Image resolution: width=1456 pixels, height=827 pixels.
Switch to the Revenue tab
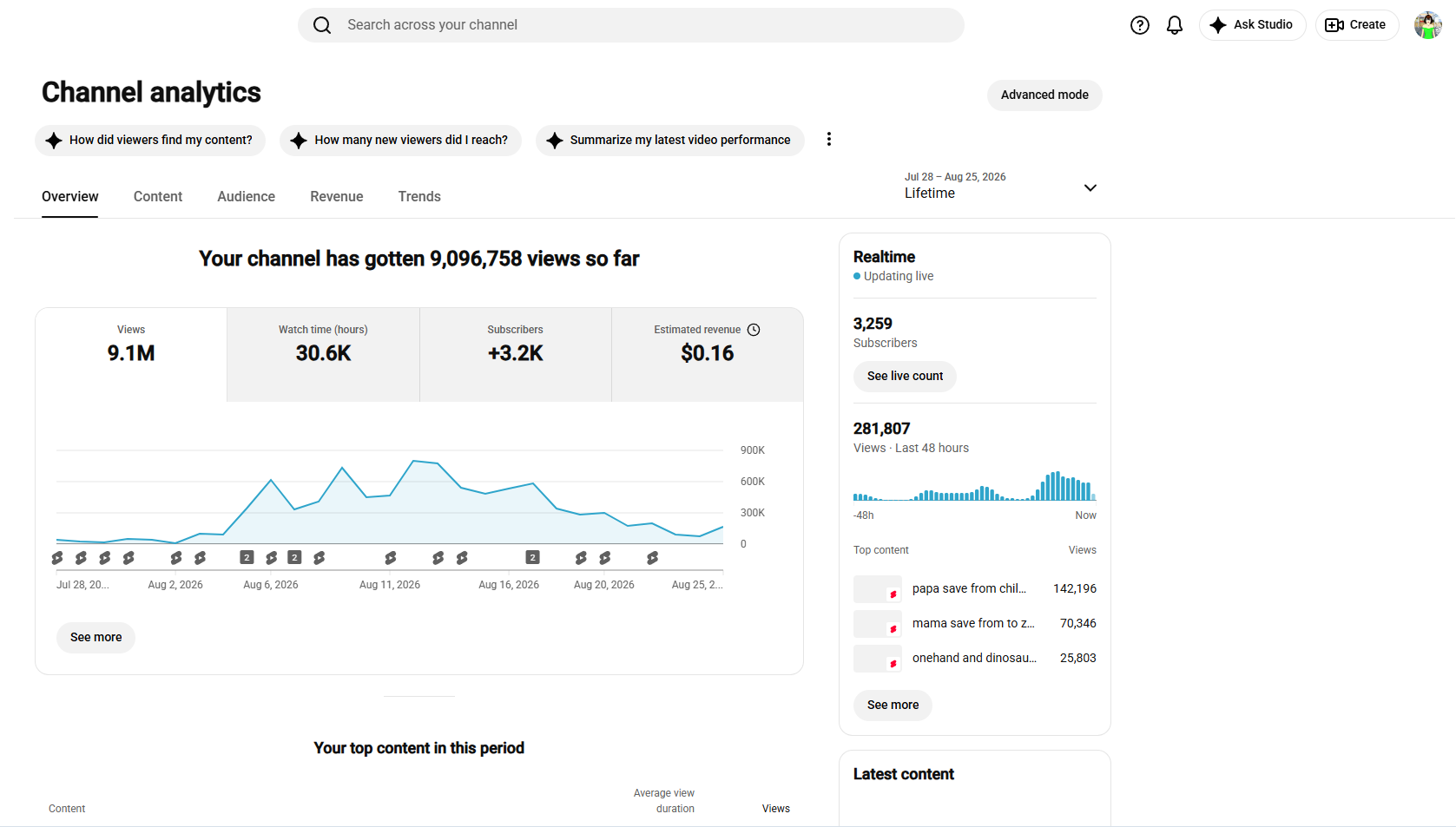pos(337,197)
